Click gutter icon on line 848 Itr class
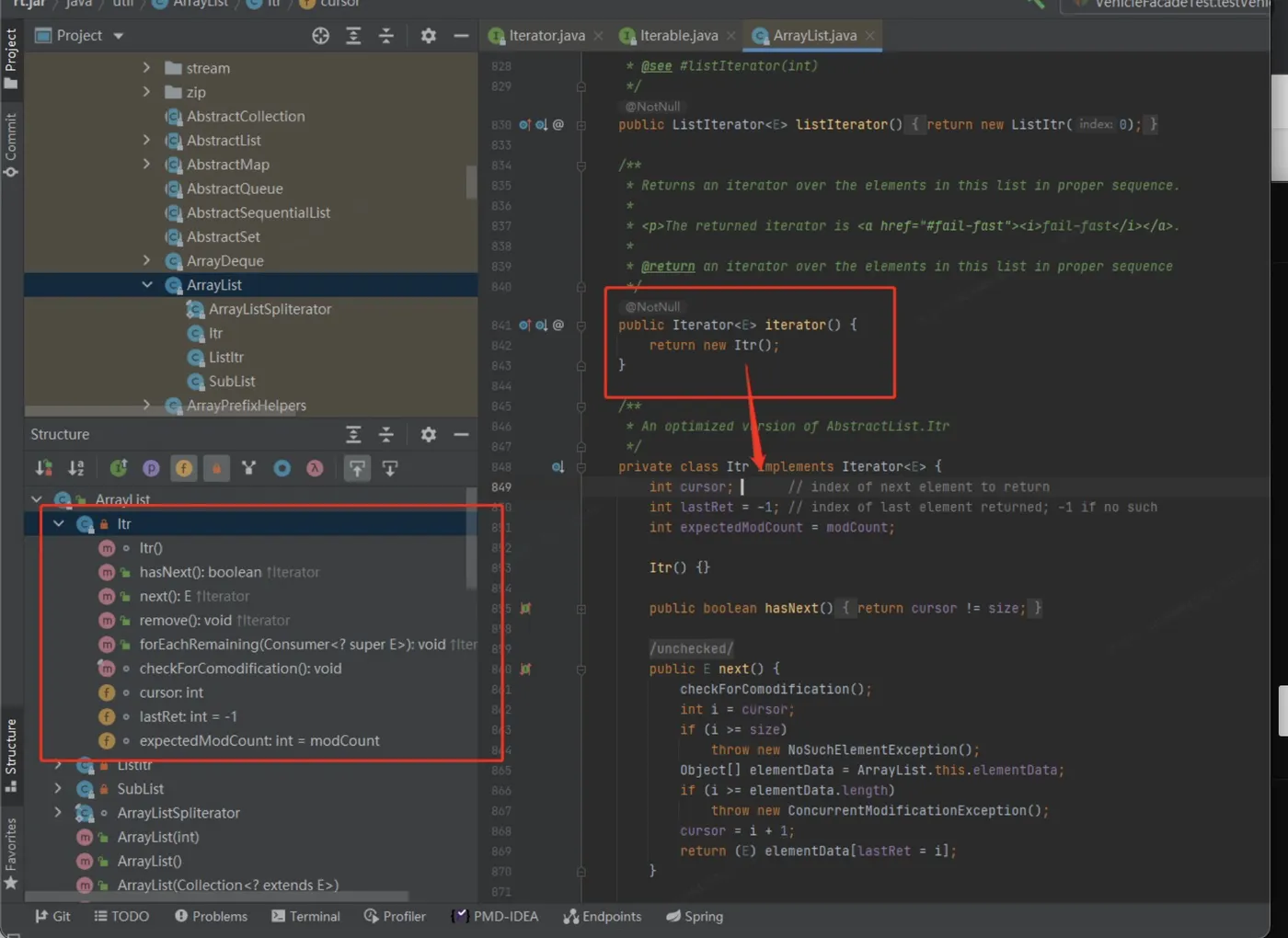 point(558,467)
